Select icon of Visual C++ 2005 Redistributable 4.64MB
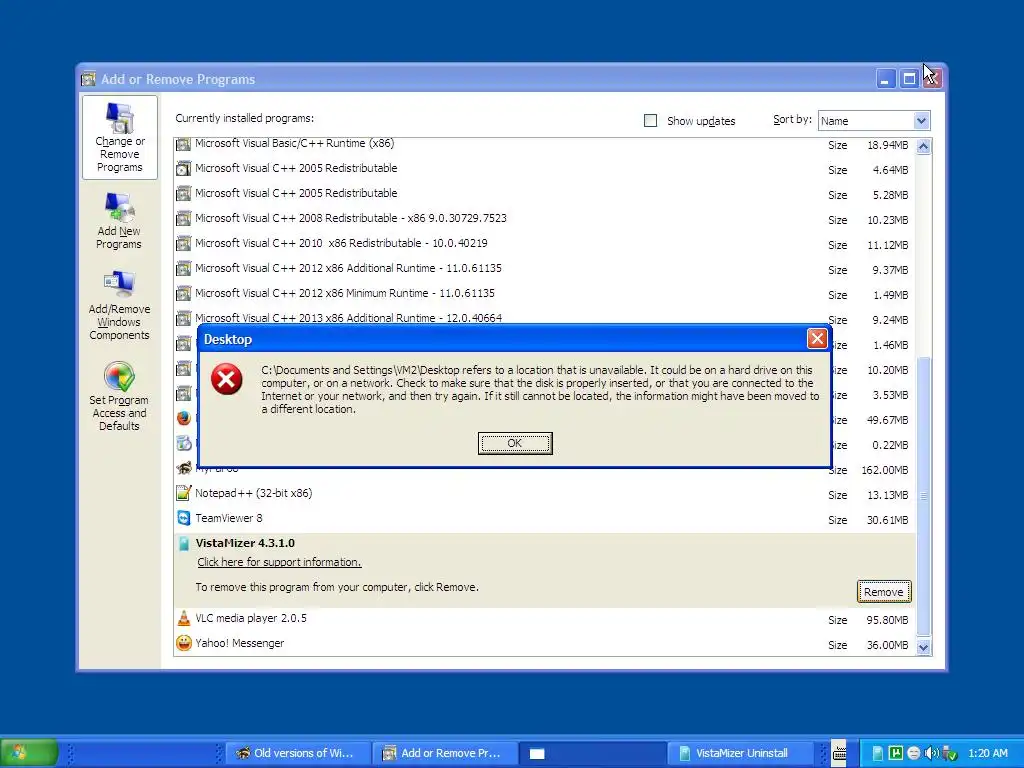Viewport: 1024px width, 768px height. pyautogui.click(x=184, y=168)
